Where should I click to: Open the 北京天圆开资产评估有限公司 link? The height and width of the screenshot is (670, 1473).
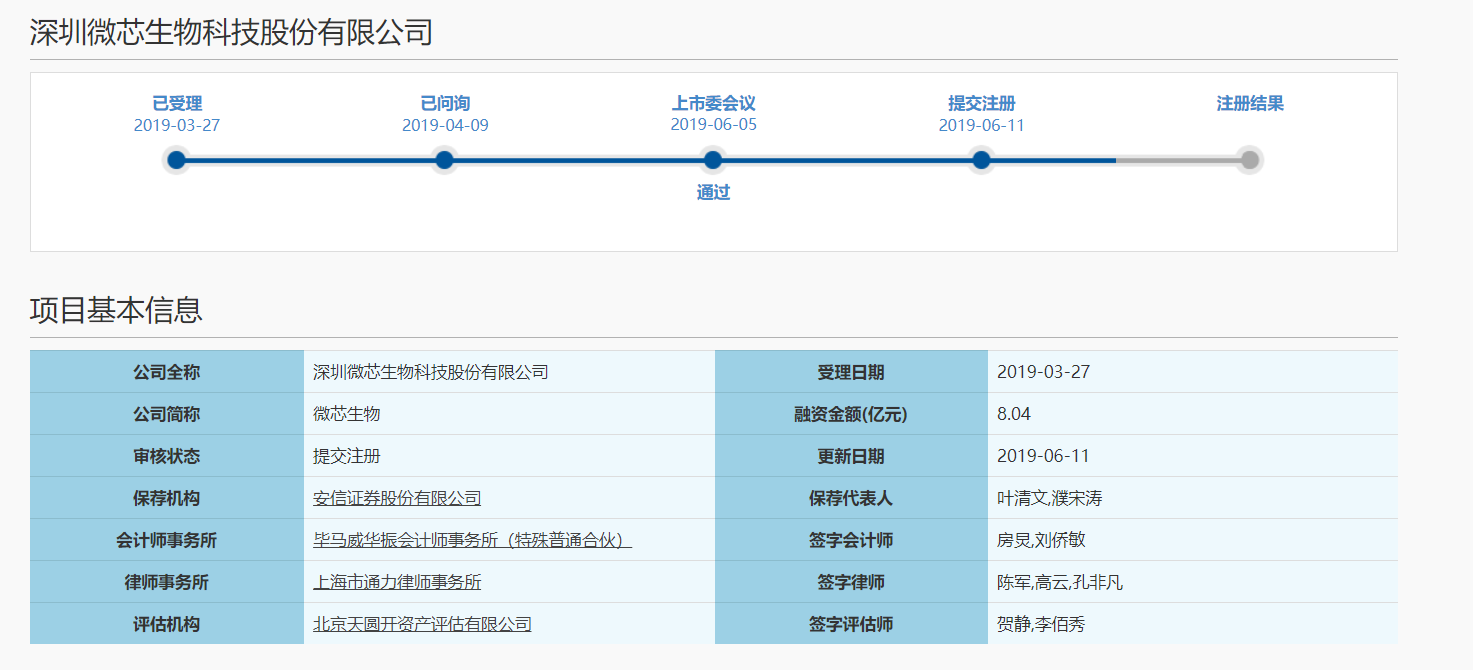(422, 624)
